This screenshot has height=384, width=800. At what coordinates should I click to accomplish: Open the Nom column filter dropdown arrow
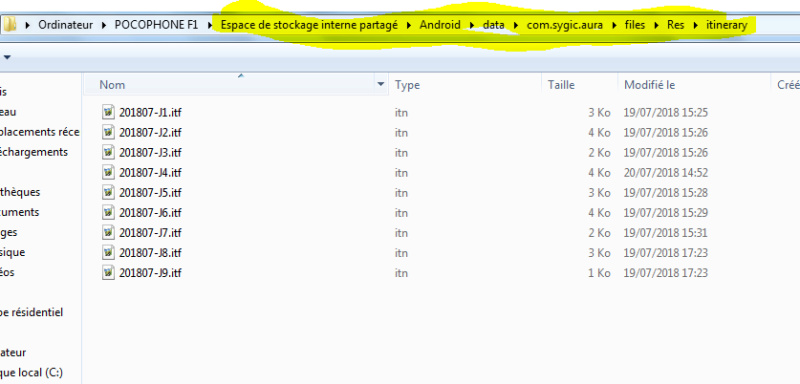coord(381,84)
